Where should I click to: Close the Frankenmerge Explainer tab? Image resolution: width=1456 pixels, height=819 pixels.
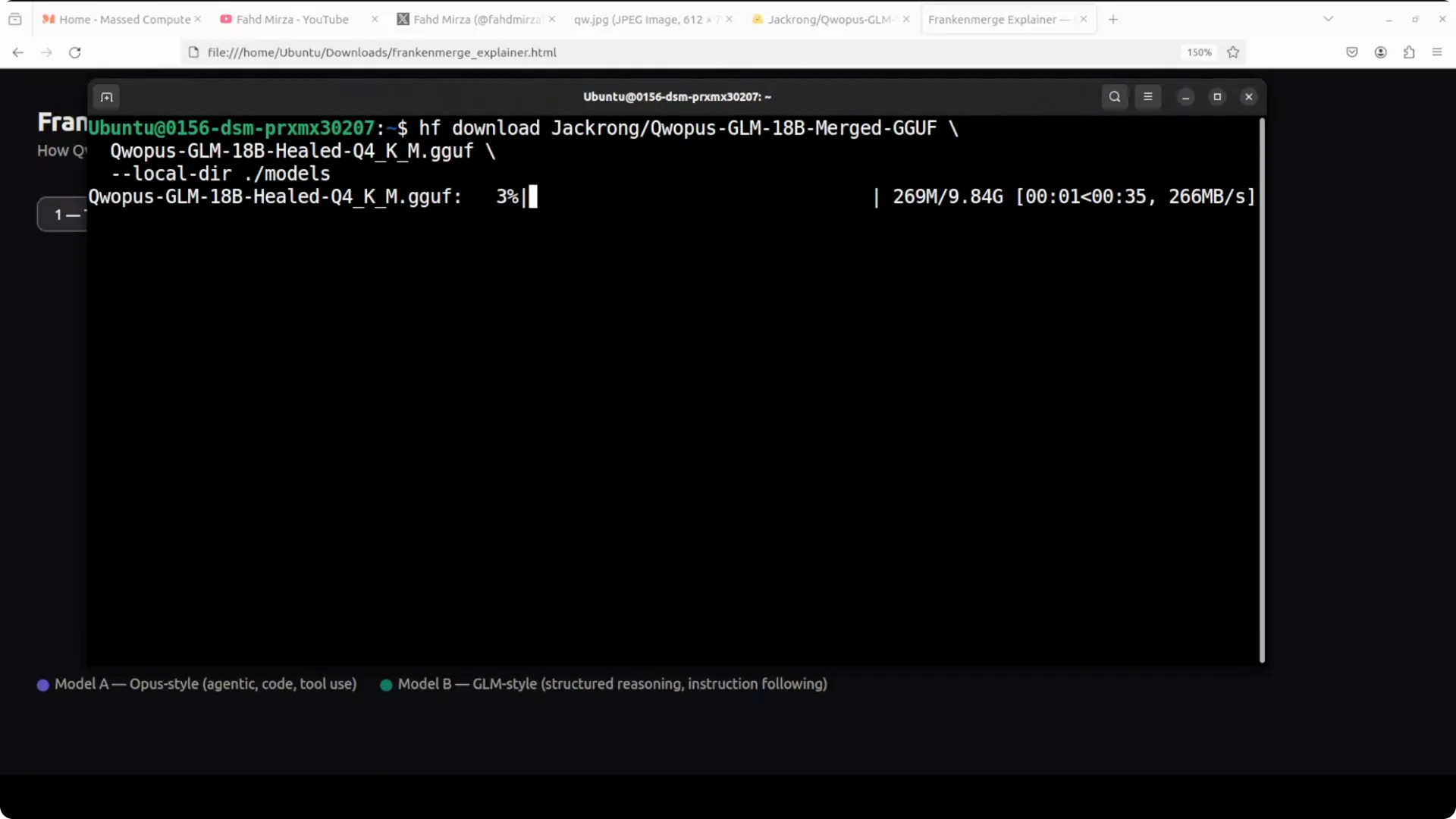tap(1084, 20)
